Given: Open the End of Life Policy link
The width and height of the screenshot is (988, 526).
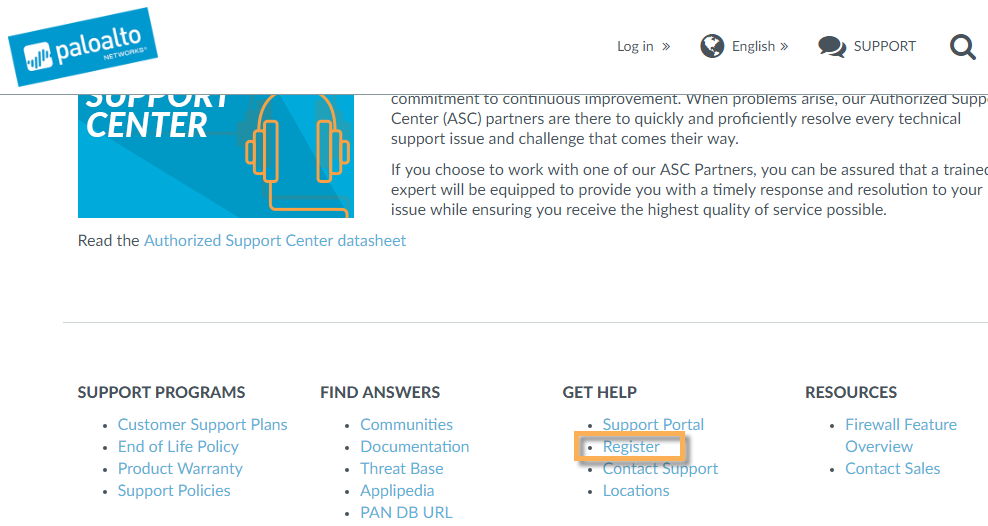Looking at the screenshot, I should tap(178, 447).
